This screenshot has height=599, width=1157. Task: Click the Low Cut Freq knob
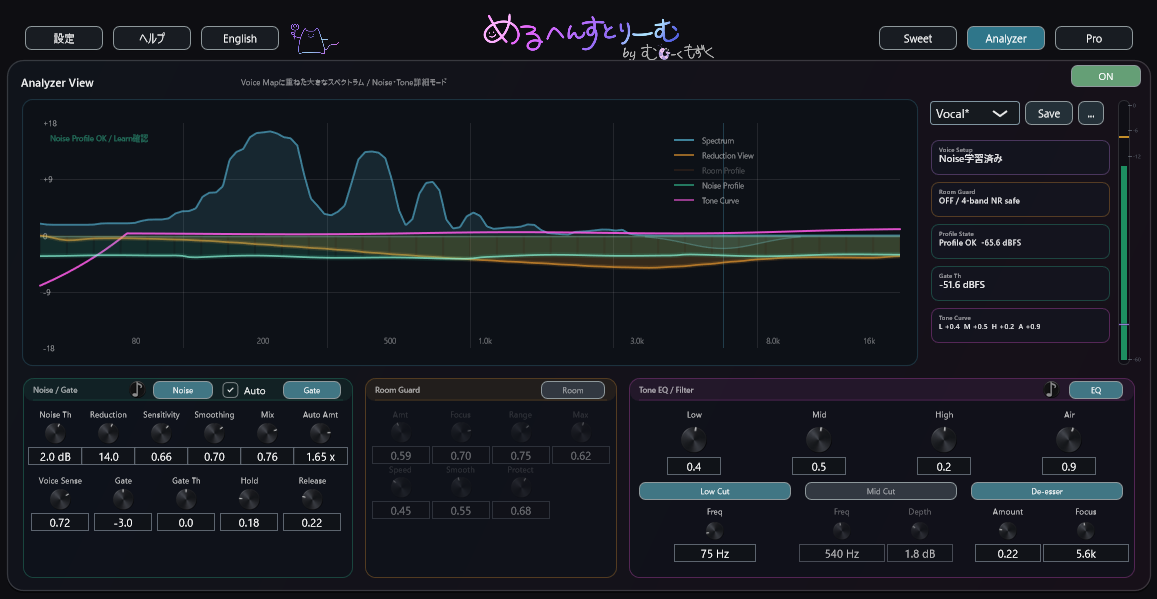tap(714, 530)
